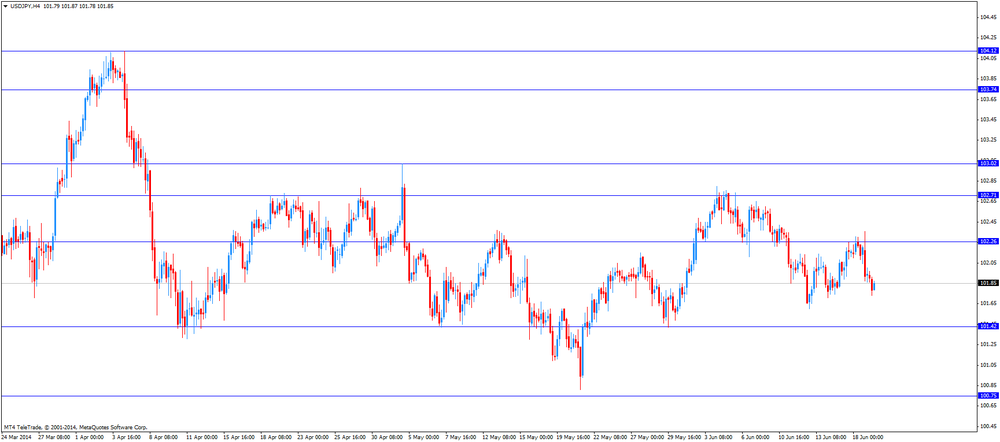This screenshot has height=442, width=1000.
Task: Select the 102.26 horizontal line price label
Action: pos(988,242)
